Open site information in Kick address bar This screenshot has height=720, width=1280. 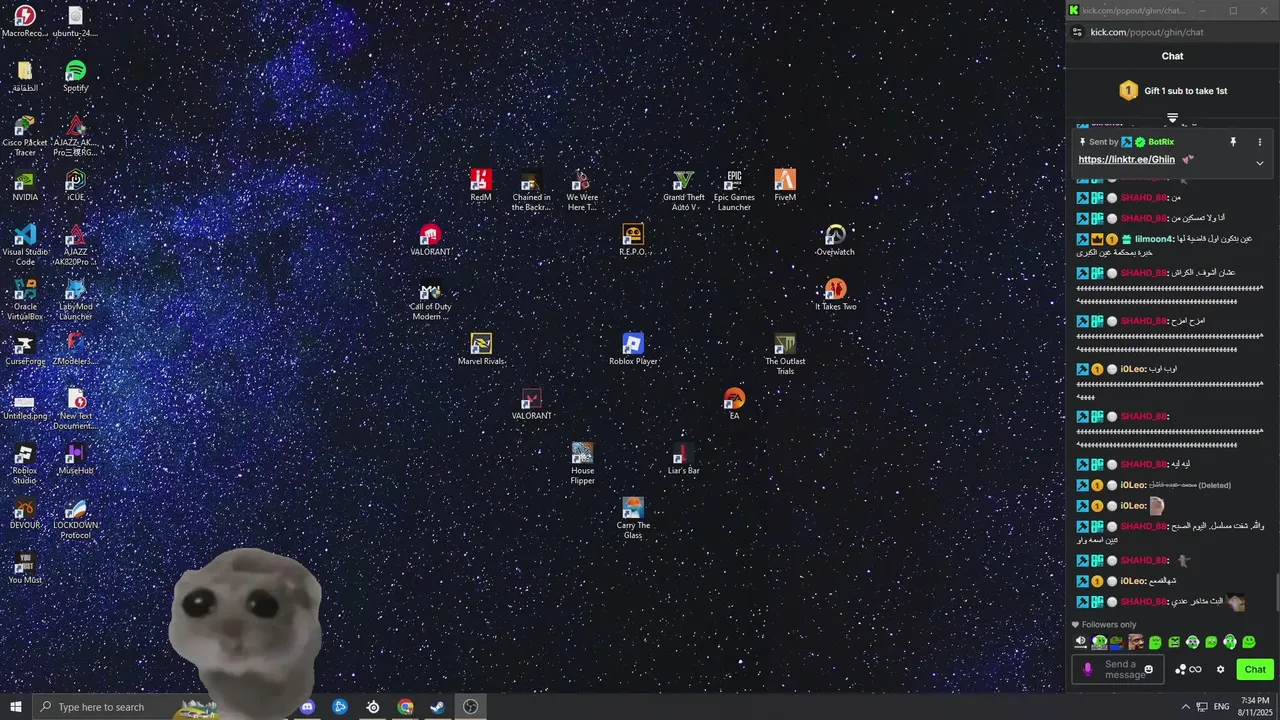click(x=1077, y=32)
